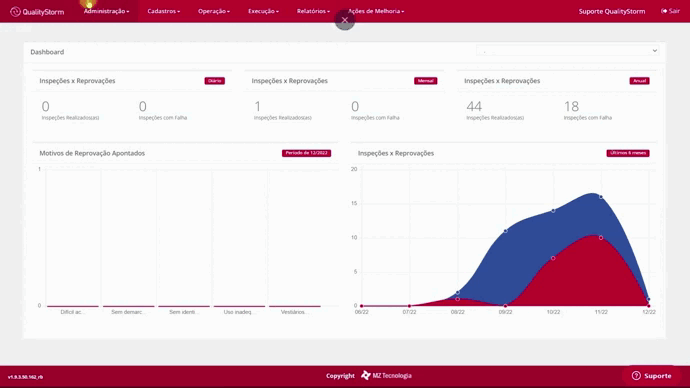Click the red data point at 10/22
Image resolution: width=690 pixels, height=388 pixels.
pyautogui.click(x=553, y=258)
